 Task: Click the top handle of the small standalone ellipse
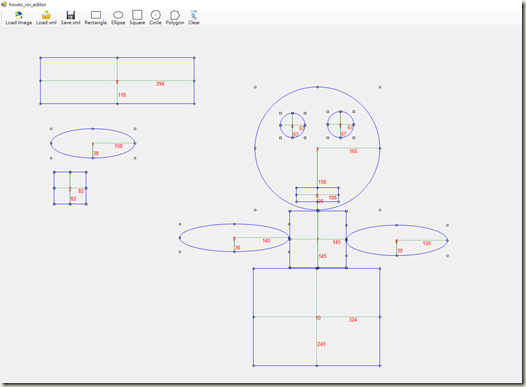click(93, 129)
